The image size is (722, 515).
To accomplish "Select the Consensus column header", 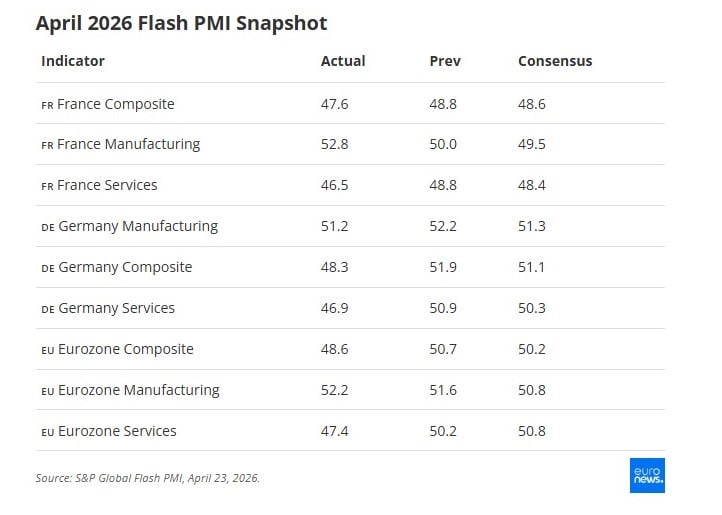I will point(555,61).
